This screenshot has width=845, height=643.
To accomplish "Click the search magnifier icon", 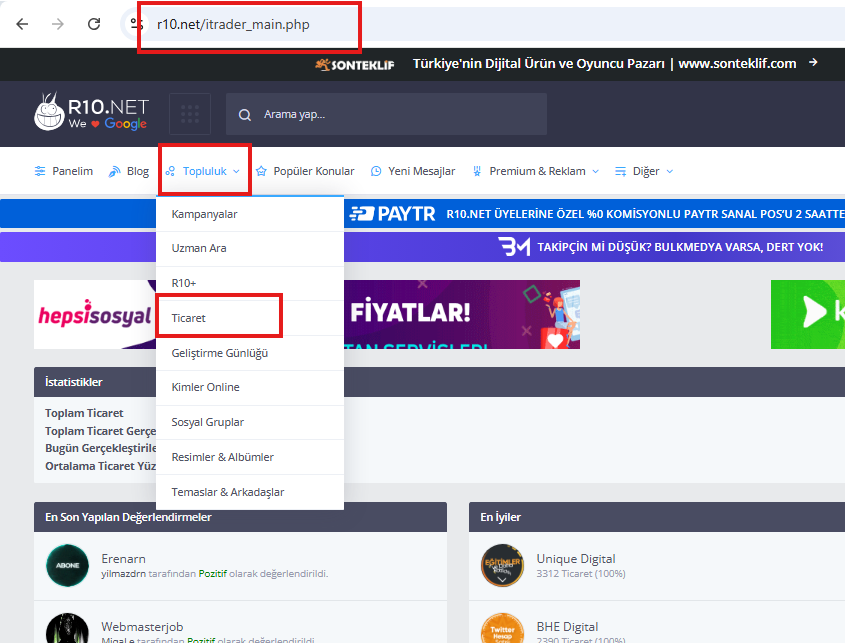I will coord(245,115).
